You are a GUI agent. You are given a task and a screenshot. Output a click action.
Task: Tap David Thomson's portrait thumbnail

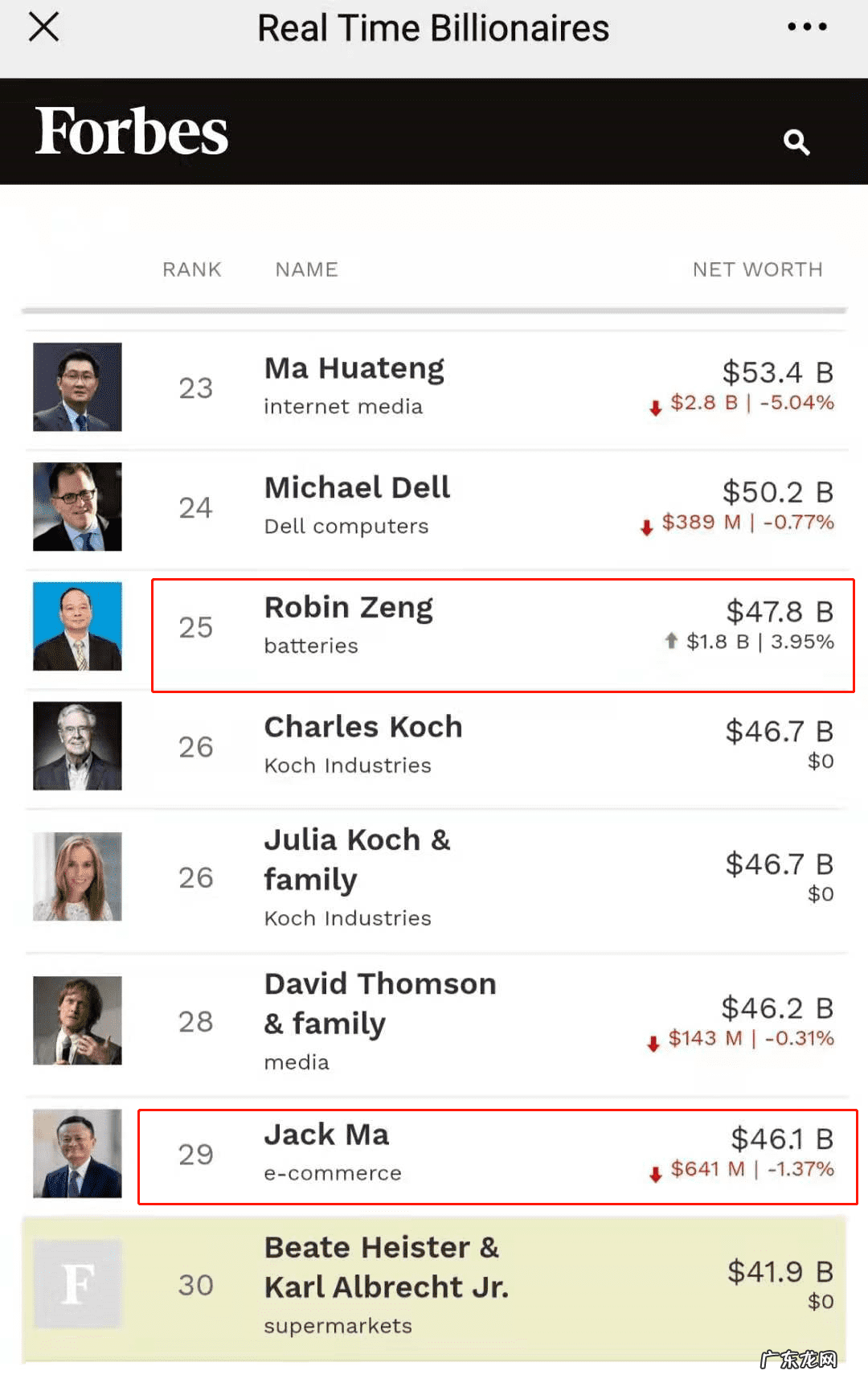coord(77,1020)
